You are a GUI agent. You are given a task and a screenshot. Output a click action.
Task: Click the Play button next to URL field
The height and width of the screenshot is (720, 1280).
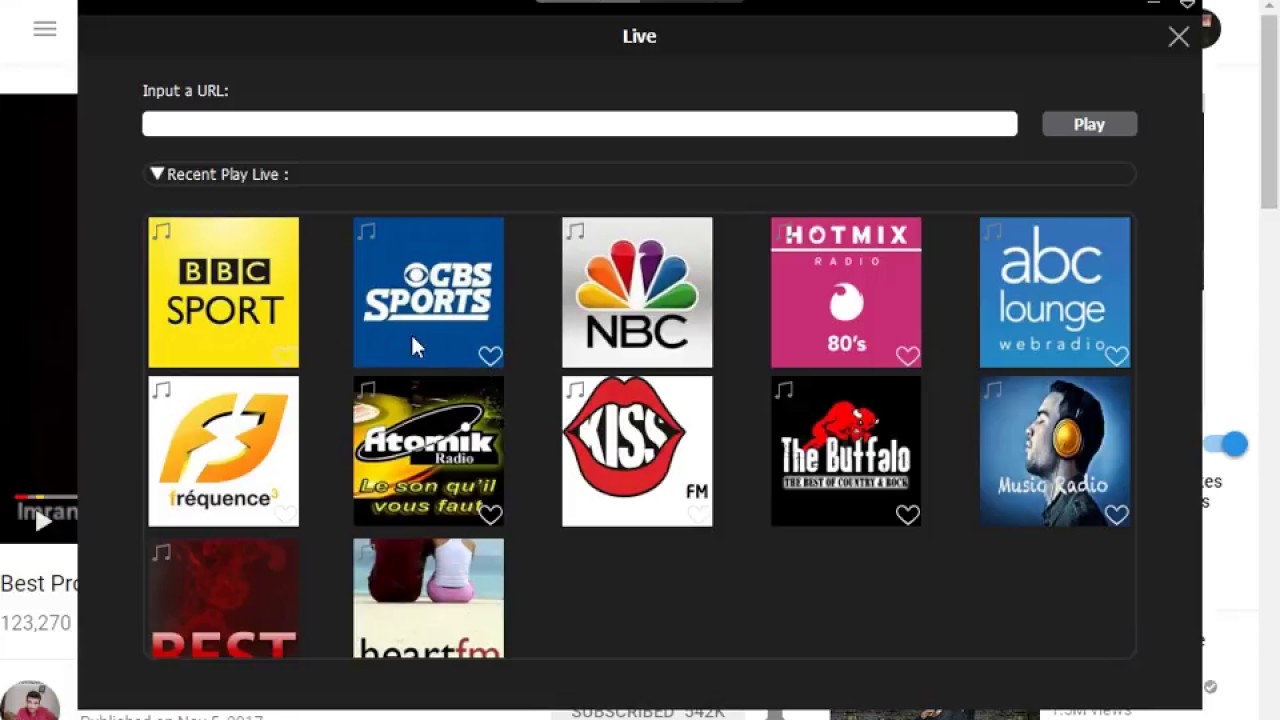pyautogui.click(x=1089, y=124)
